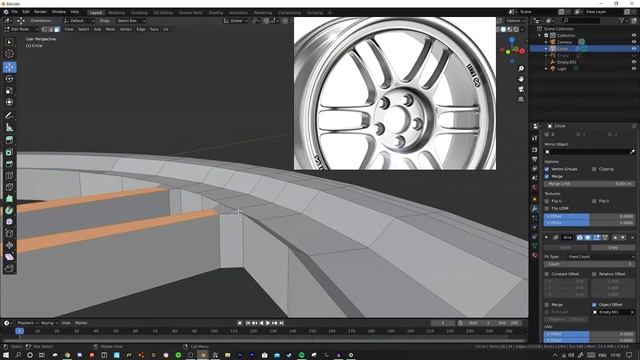Select the Scale tool in left toolbar
Screen dimensions: 640x360
9,91
